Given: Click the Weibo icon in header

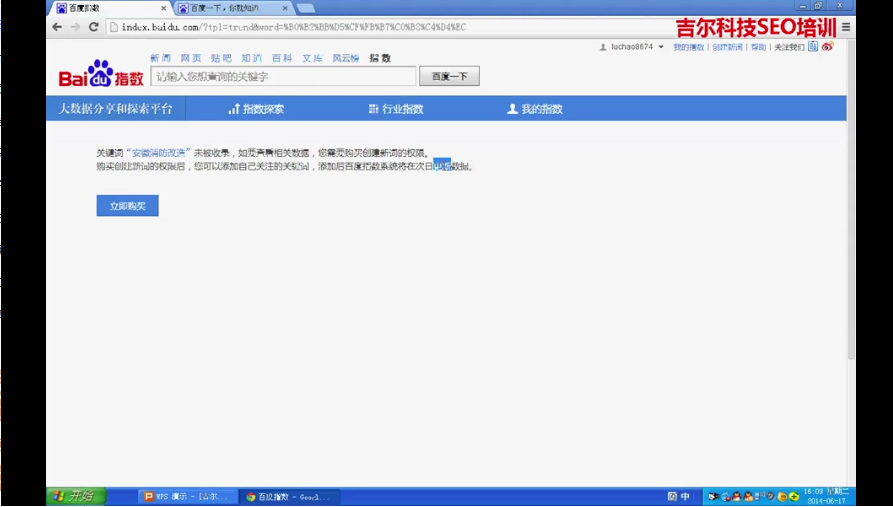Looking at the screenshot, I should (827, 47).
